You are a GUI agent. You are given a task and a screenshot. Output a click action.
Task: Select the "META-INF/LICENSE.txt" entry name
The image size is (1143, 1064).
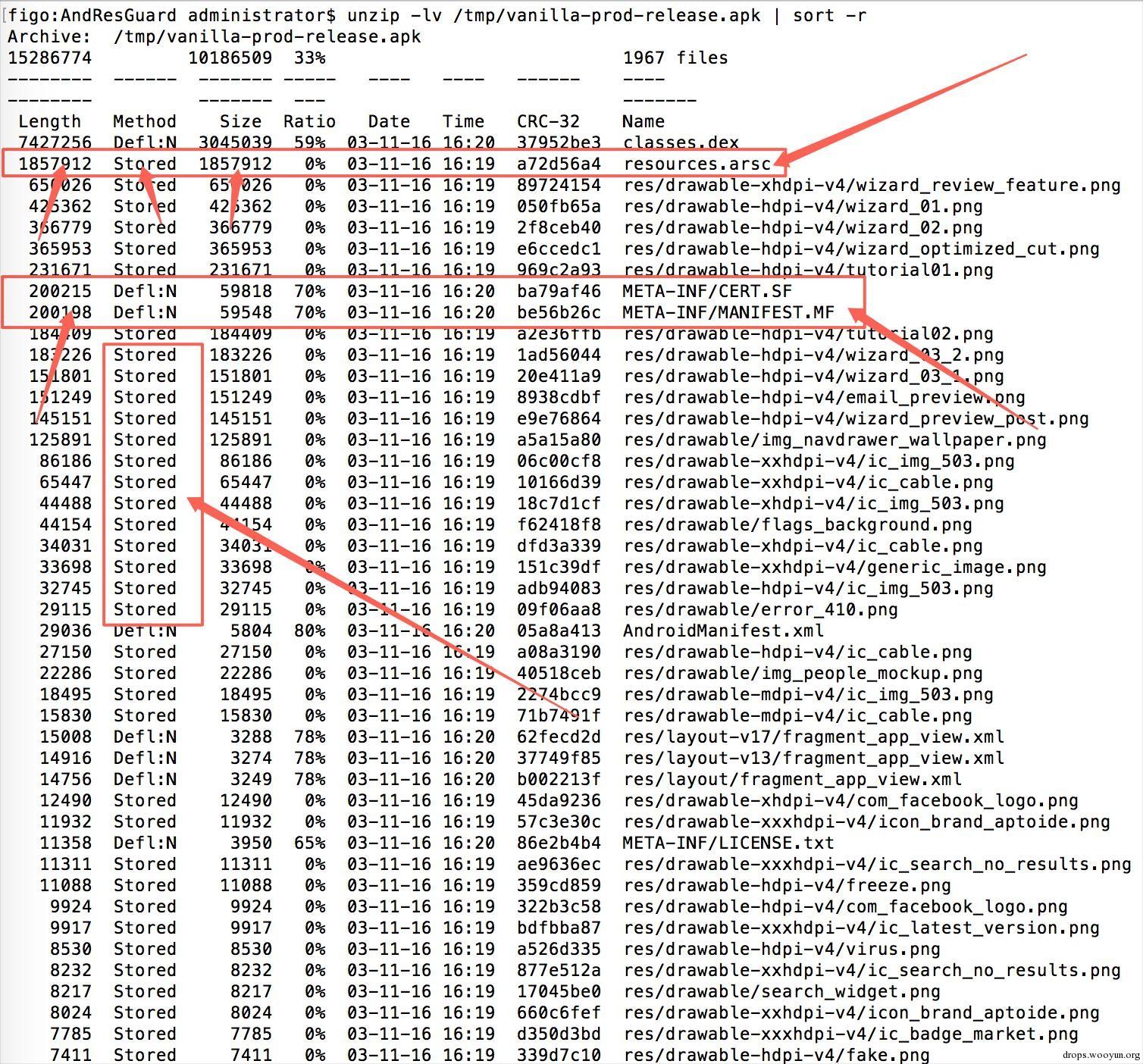[728, 843]
